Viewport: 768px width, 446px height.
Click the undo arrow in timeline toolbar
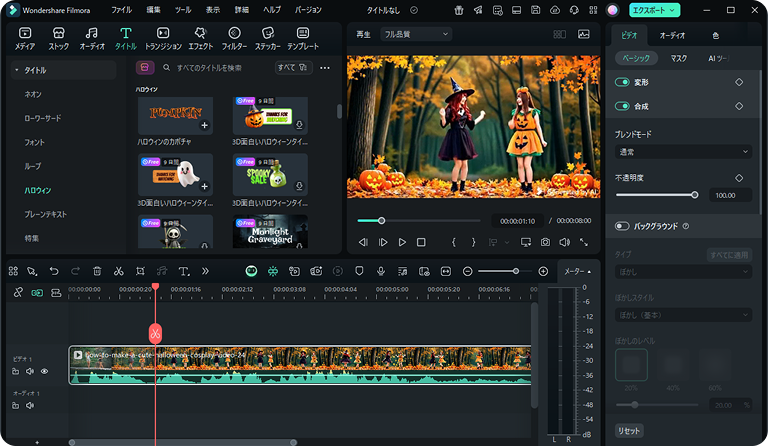pyautogui.click(x=54, y=271)
